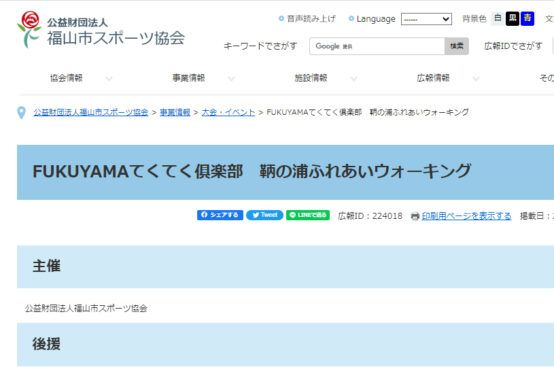
Task: Focus the Google keyword search field
Action: tap(377, 46)
